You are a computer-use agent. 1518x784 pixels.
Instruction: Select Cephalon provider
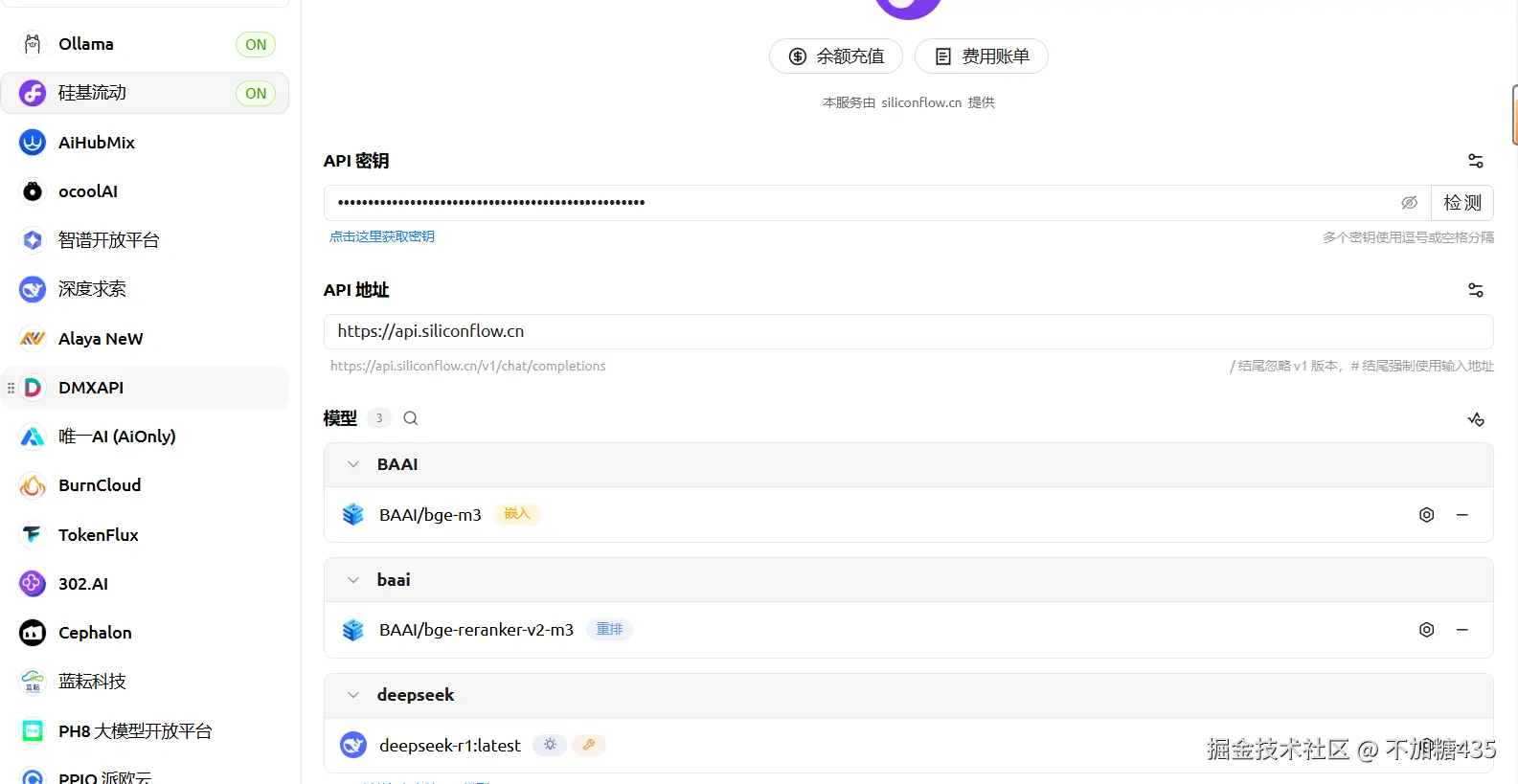click(145, 633)
